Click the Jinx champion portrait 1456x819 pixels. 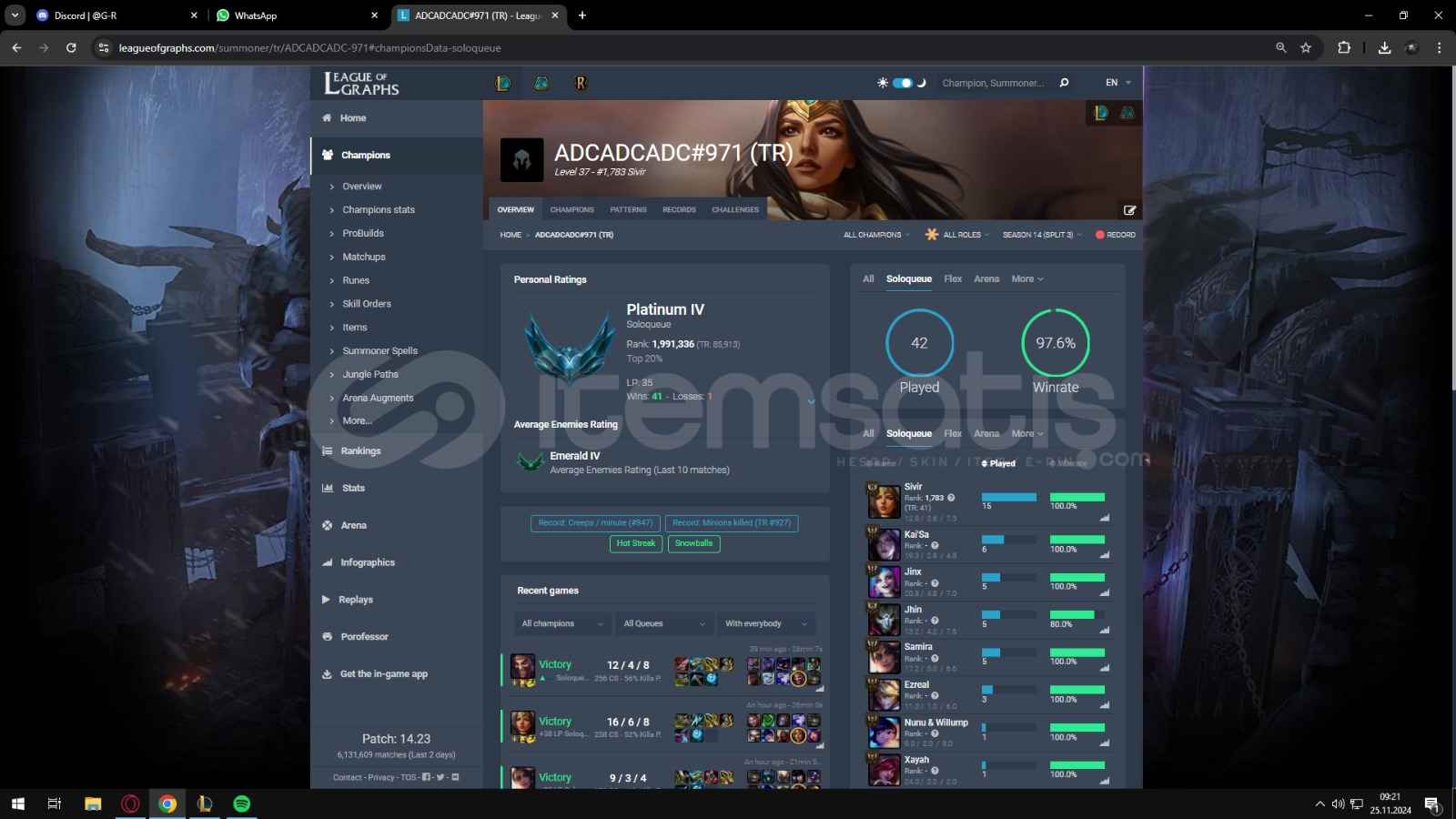click(x=883, y=581)
